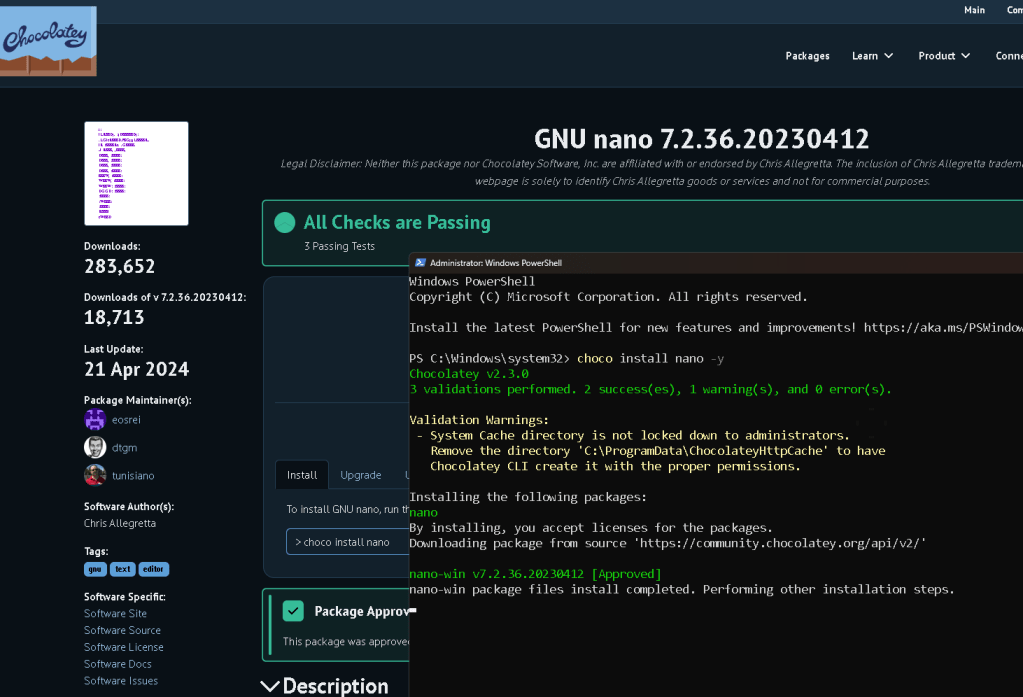Click the choco install nano -y command line

click(650, 359)
